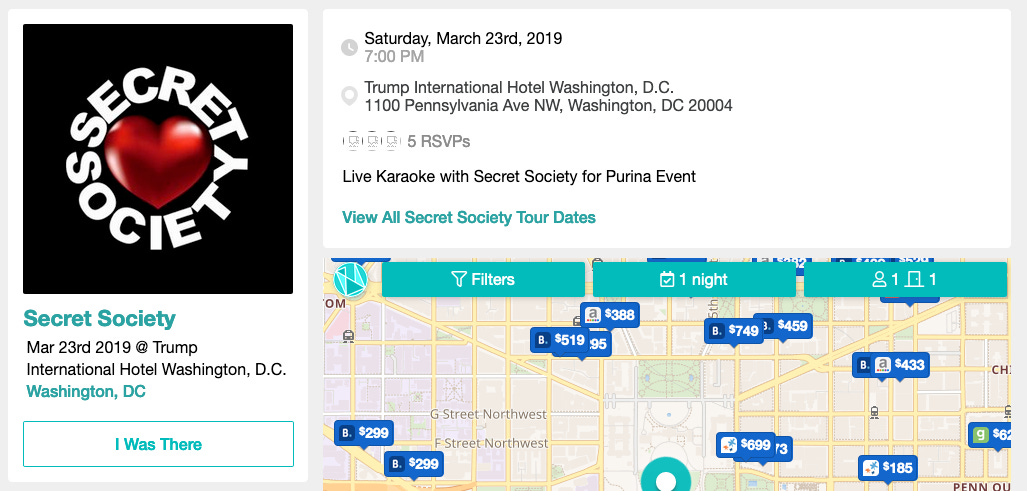This screenshot has height=491, width=1027.
Task: Select the $519 hotel price marker
Action: coord(560,340)
